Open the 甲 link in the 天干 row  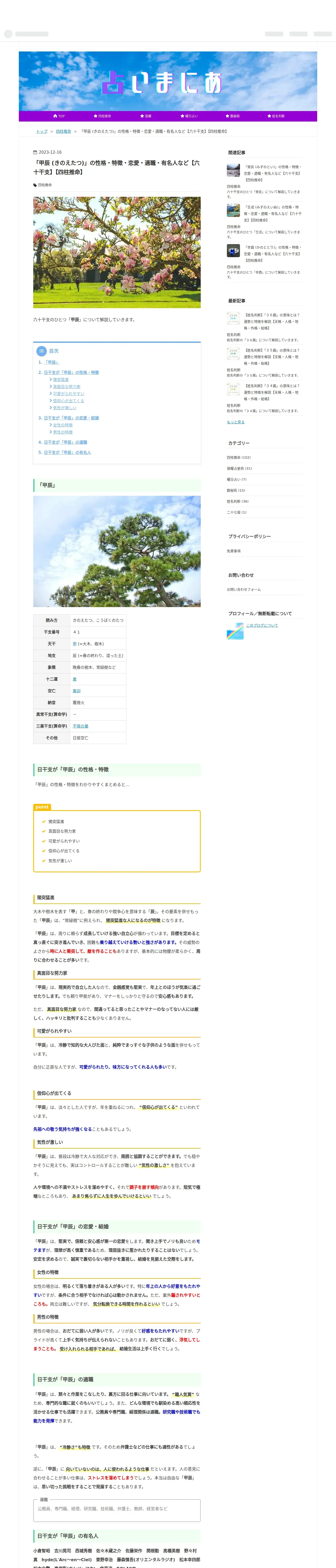(x=75, y=644)
